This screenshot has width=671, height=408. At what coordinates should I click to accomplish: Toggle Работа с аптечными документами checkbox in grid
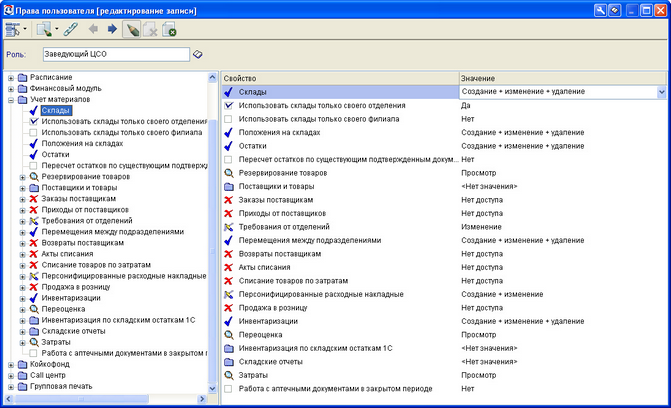(x=229, y=389)
